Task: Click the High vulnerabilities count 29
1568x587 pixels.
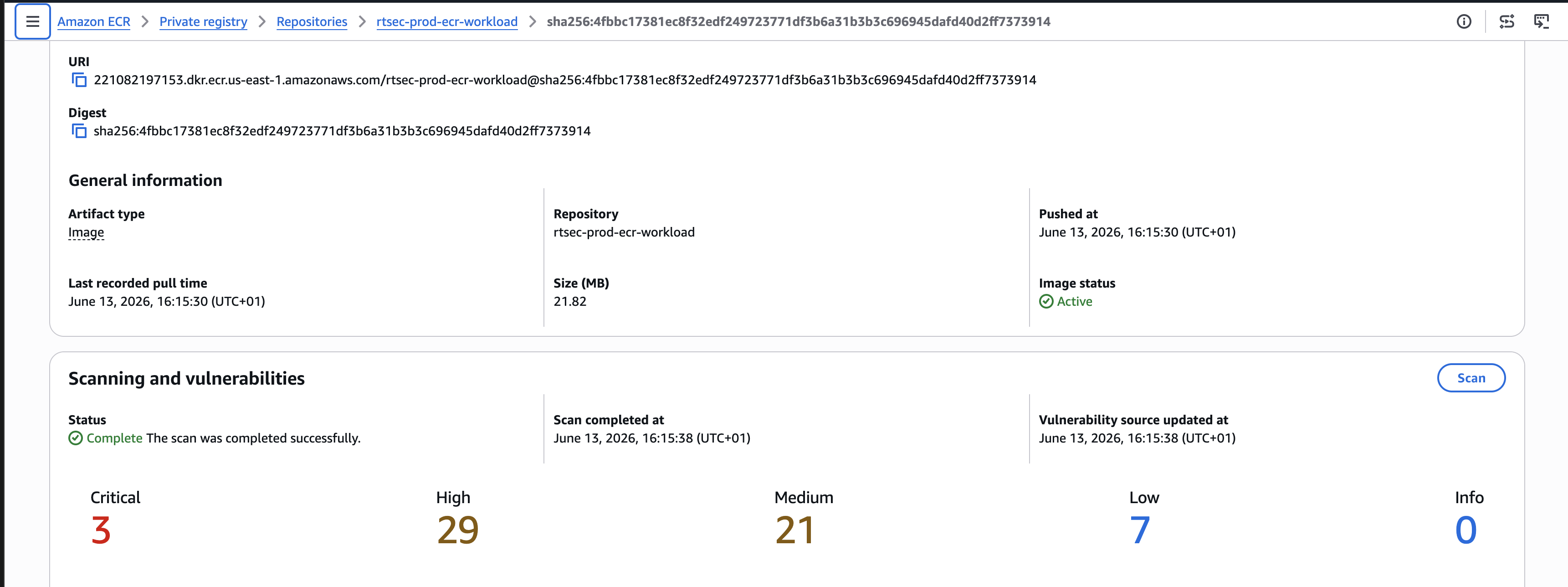Action: 458,530
